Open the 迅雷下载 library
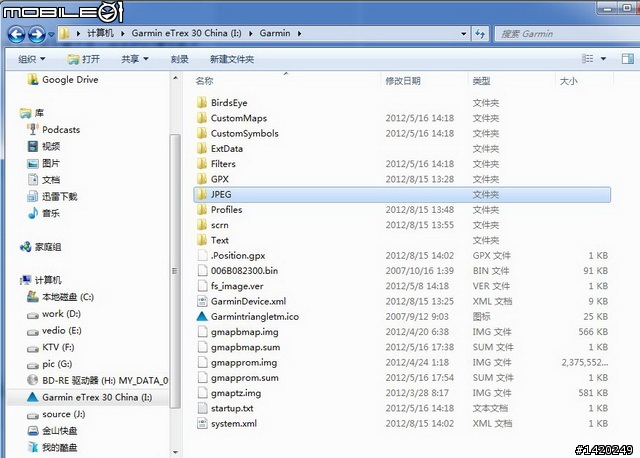This screenshot has height=458, width=640. point(52,197)
